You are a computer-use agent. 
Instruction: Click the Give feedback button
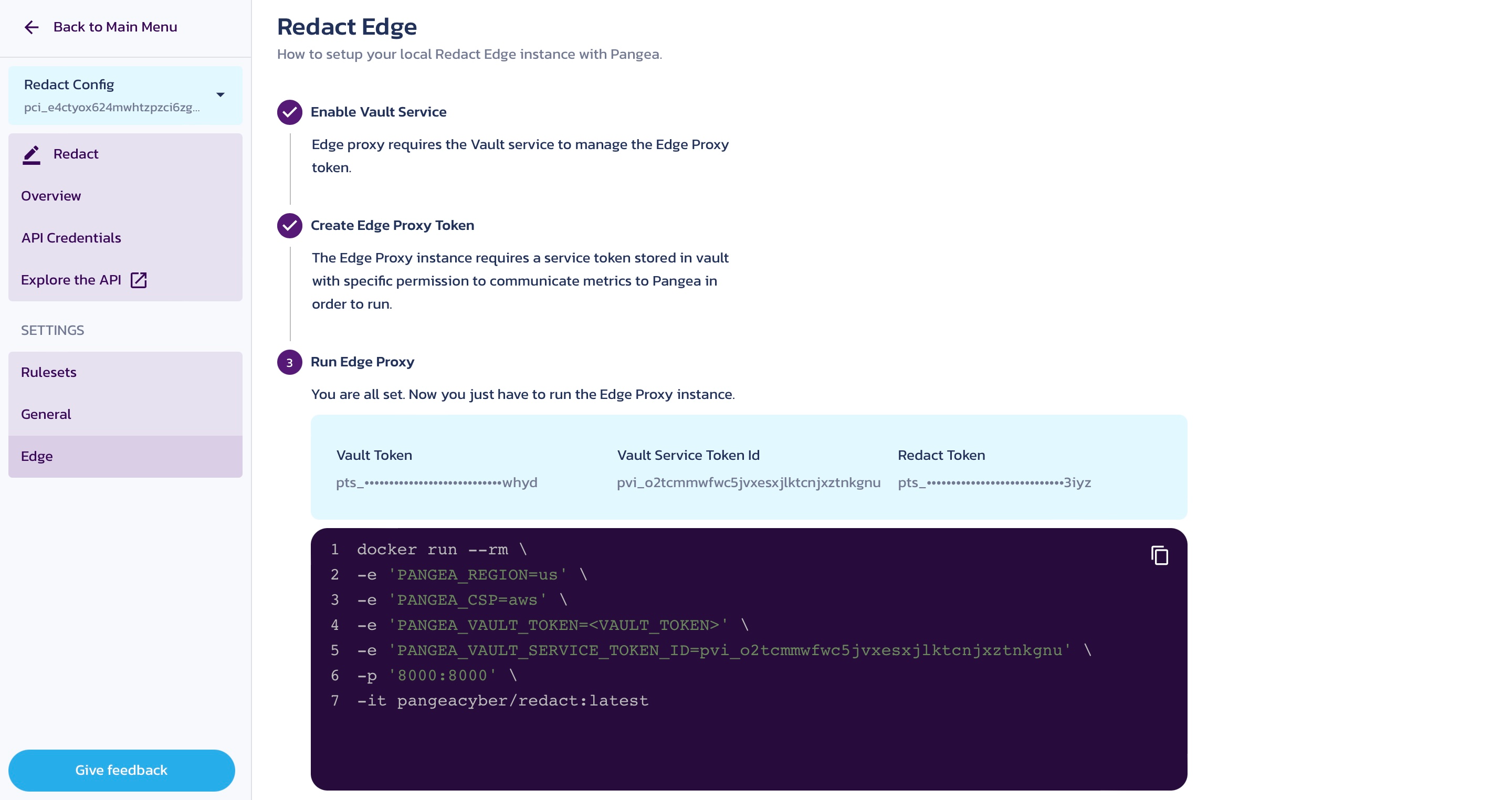121,770
